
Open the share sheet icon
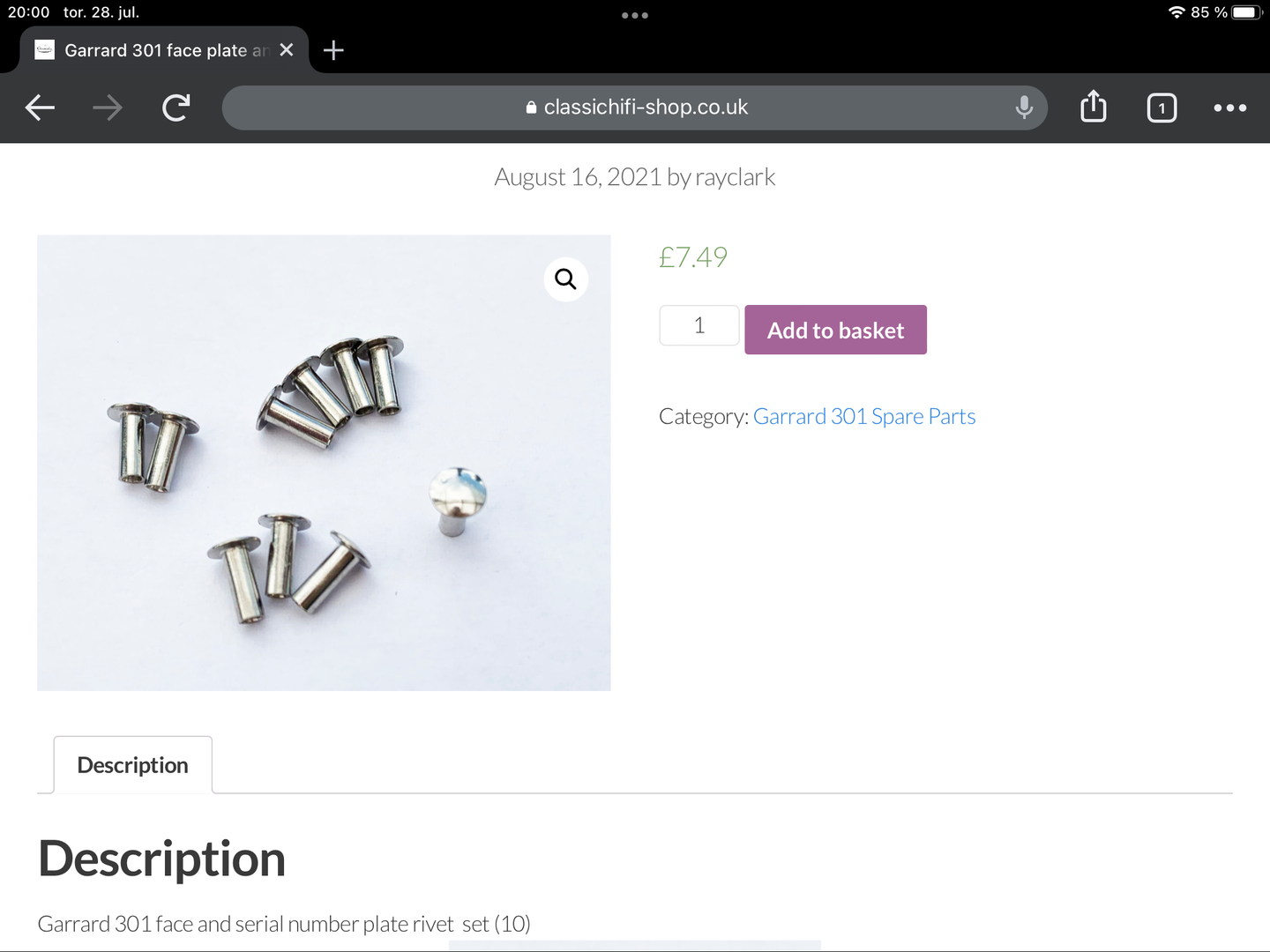pyautogui.click(x=1094, y=108)
